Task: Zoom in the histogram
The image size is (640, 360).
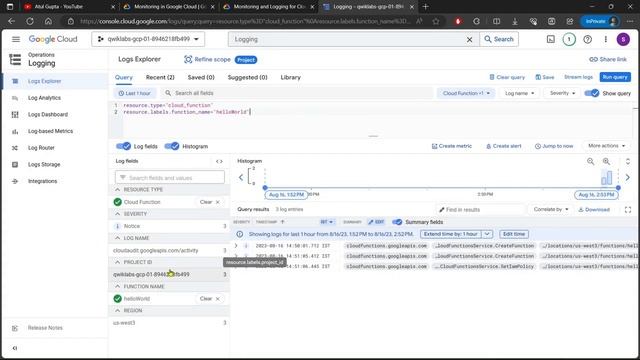Action: tap(607, 162)
